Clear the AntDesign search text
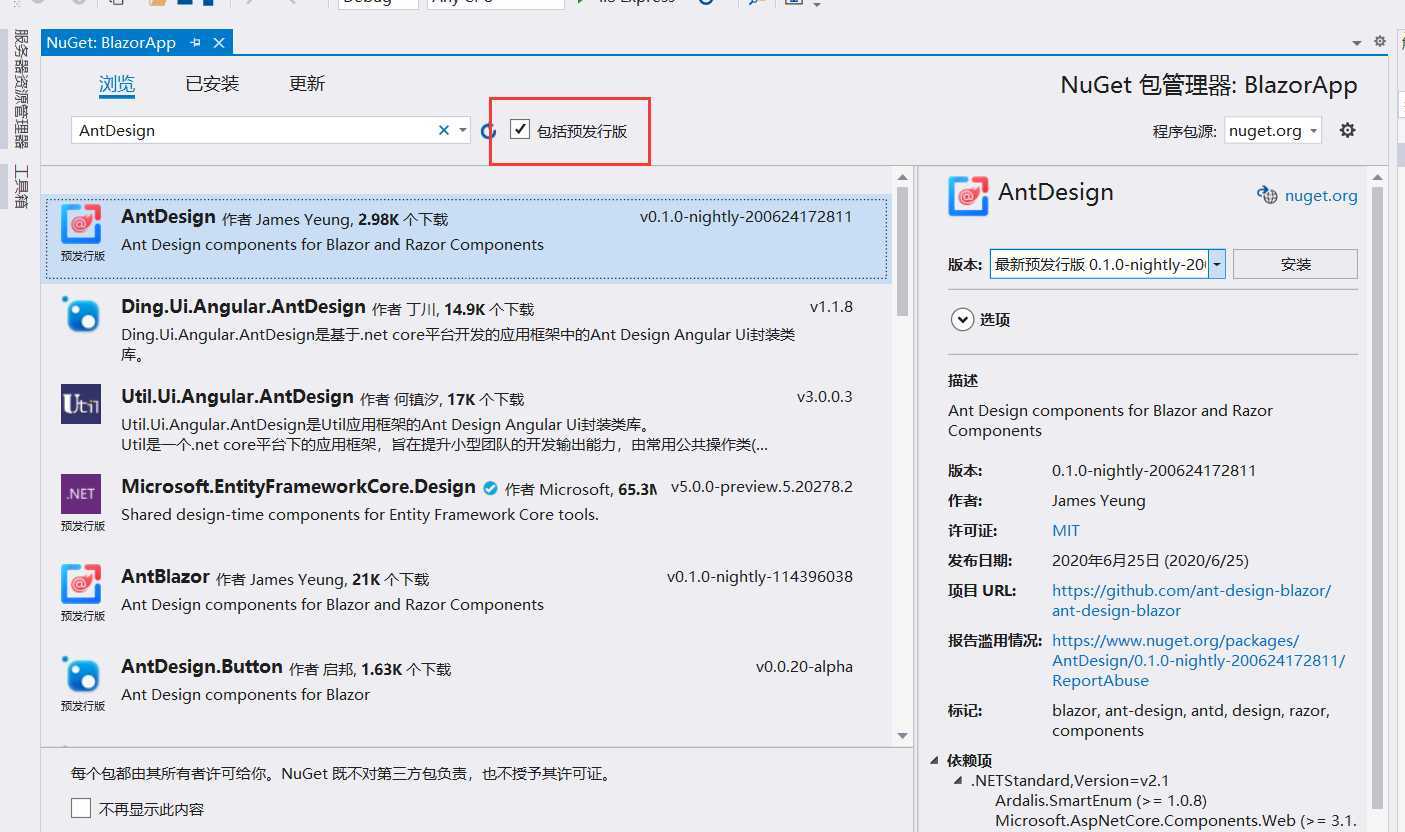Image resolution: width=1405 pixels, height=832 pixels. [444, 130]
